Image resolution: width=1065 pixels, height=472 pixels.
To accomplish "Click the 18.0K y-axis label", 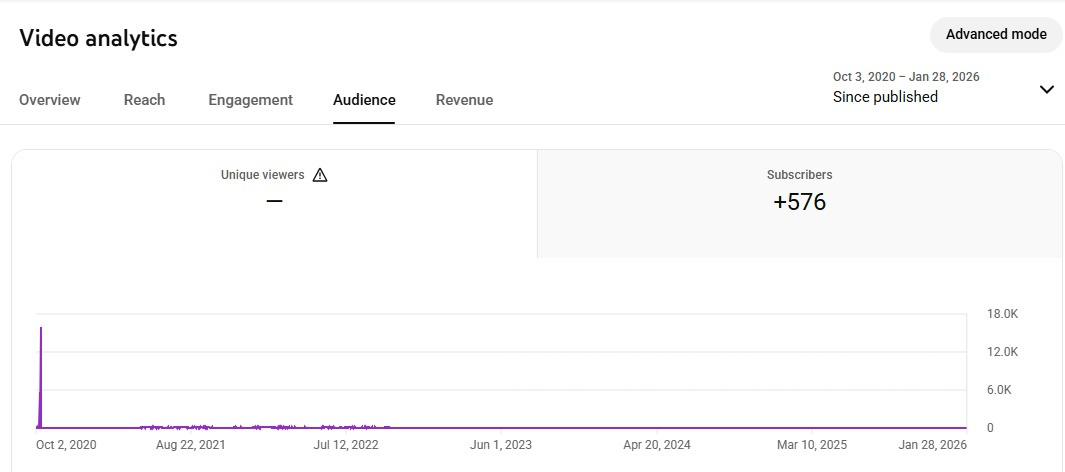I will point(1002,314).
